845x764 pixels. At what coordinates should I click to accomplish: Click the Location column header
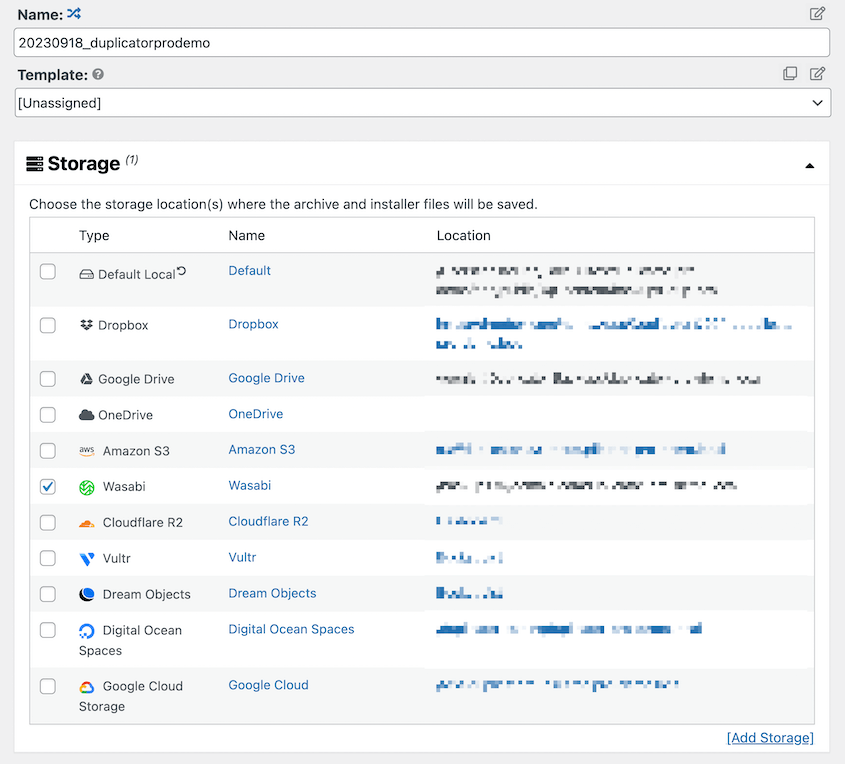pyautogui.click(x=463, y=235)
